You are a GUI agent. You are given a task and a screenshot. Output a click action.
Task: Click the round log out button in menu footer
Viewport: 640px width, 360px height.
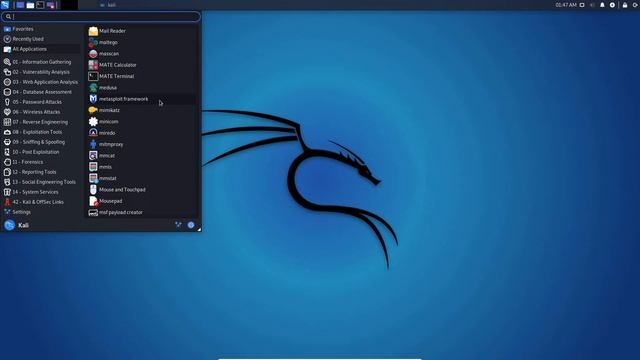tap(191, 225)
